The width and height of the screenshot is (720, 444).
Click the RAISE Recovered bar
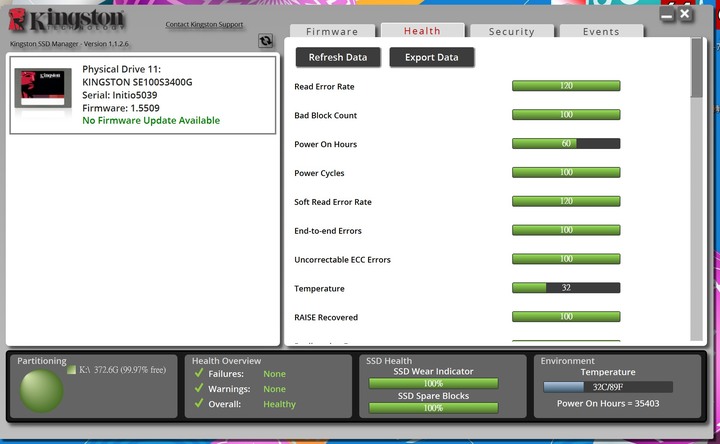pos(566,317)
